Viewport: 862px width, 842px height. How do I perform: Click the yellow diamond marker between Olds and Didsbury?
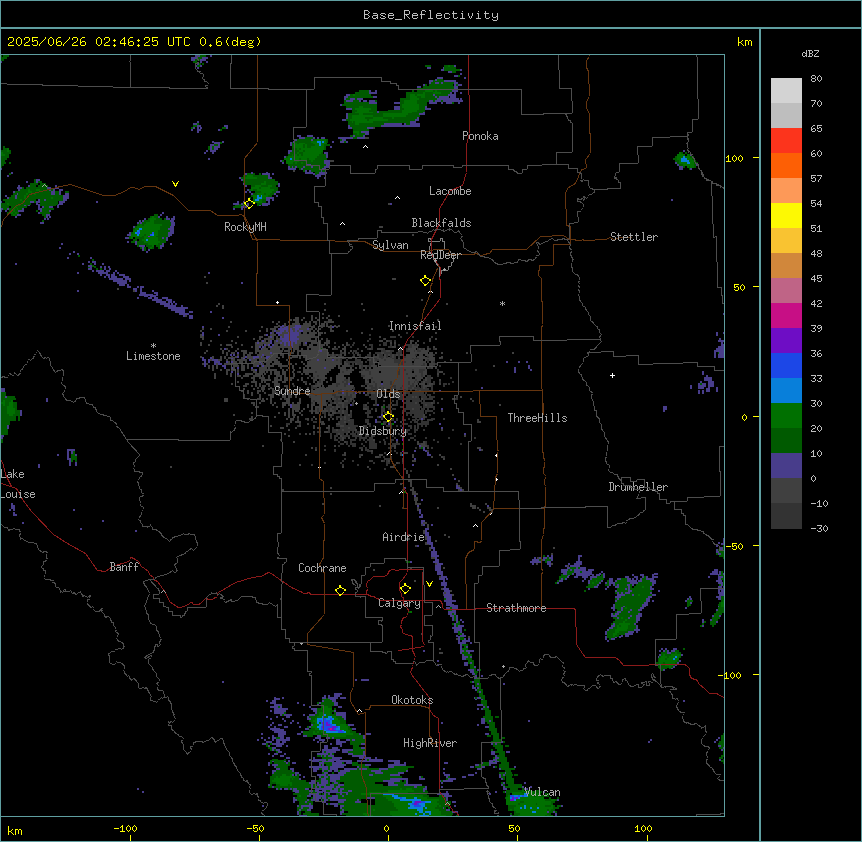pyautogui.click(x=388, y=417)
